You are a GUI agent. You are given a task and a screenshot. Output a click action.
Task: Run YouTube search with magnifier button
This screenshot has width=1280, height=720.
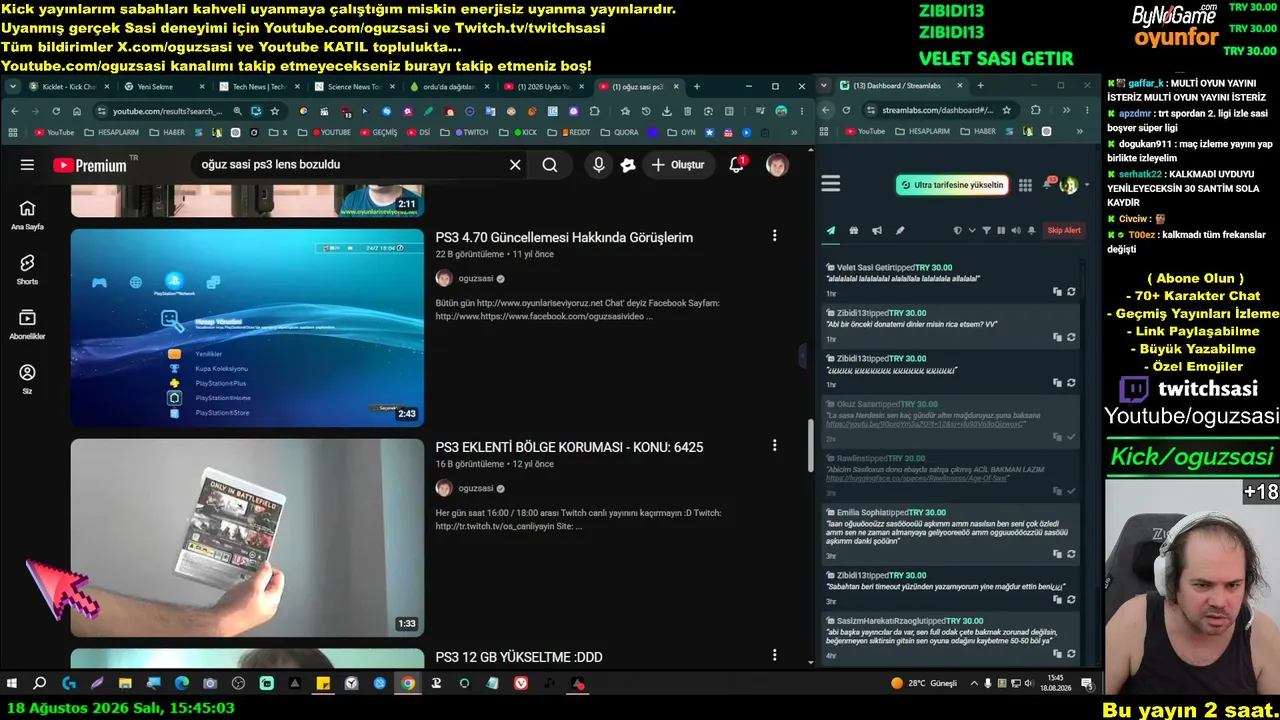tap(550, 165)
